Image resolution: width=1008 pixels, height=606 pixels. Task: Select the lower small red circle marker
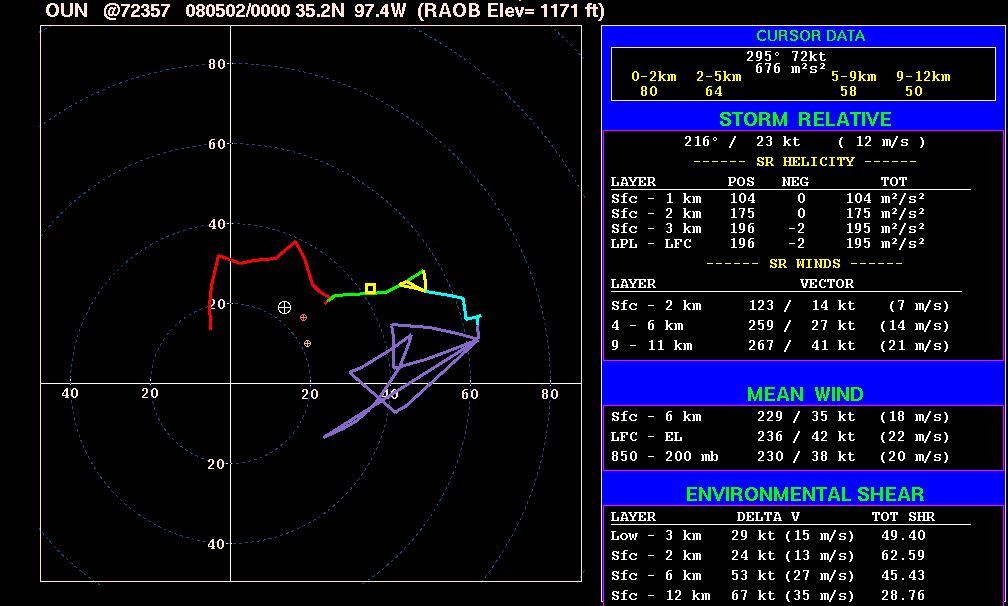tap(307, 343)
